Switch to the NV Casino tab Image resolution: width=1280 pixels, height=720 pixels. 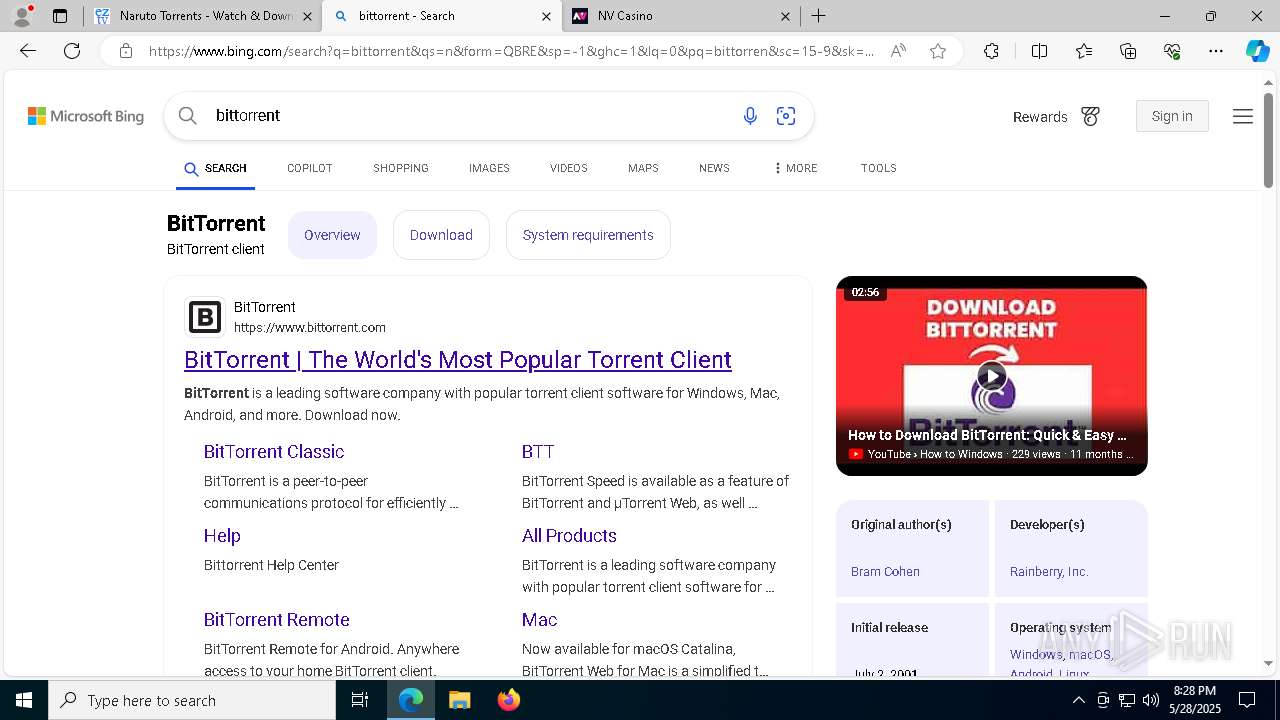[x=683, y=16]
